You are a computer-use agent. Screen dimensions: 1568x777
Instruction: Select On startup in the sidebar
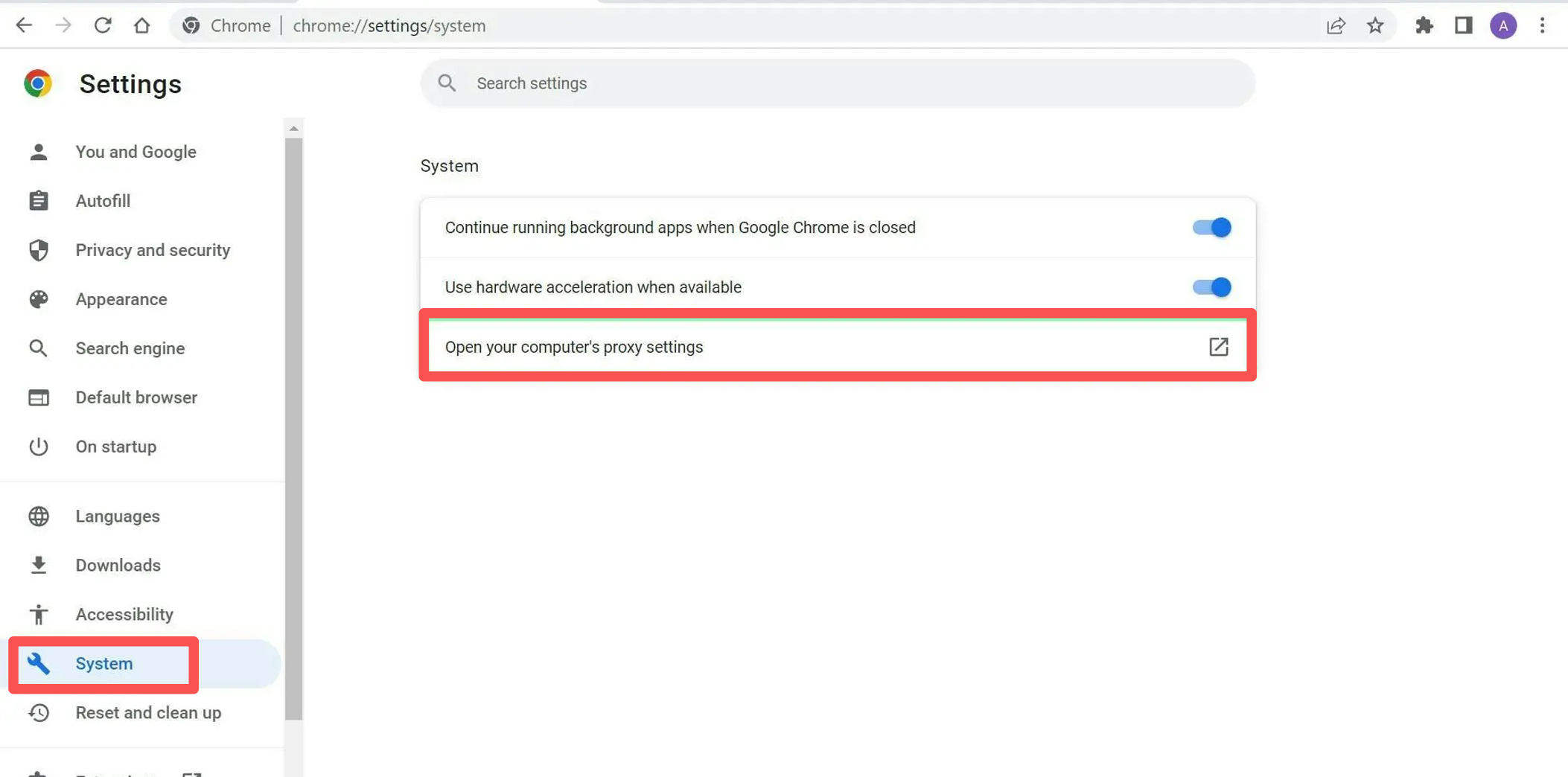(x=116, y=447)
